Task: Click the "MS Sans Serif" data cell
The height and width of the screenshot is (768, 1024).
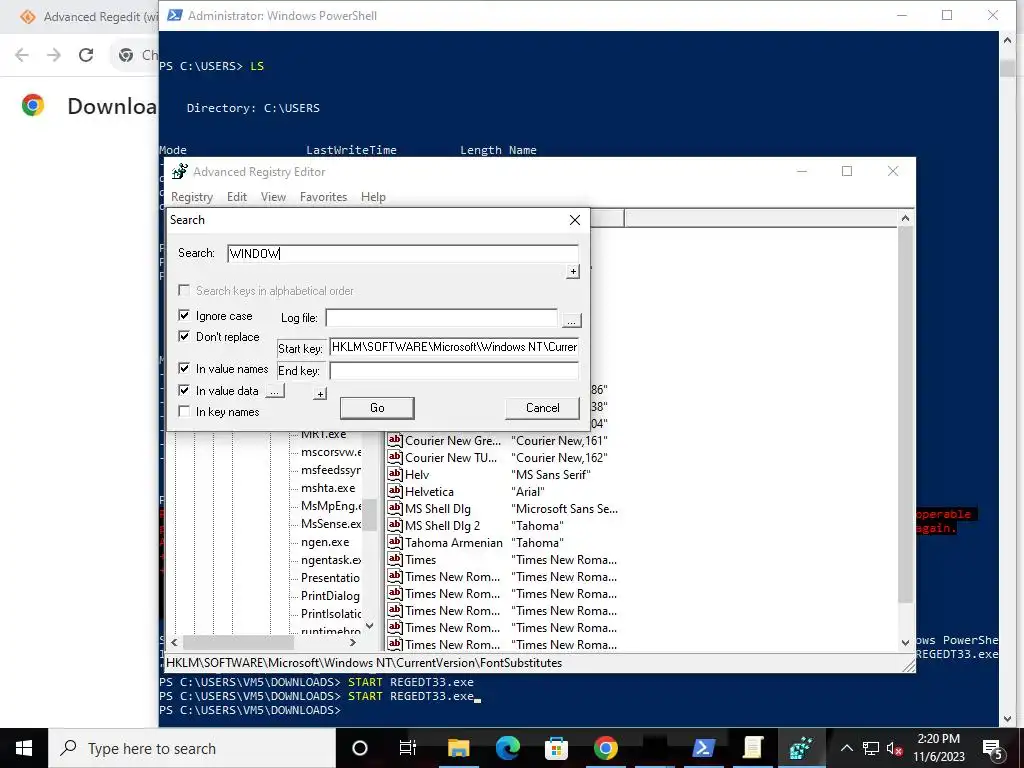Action: pyautogui.click(x=551, y=474)
